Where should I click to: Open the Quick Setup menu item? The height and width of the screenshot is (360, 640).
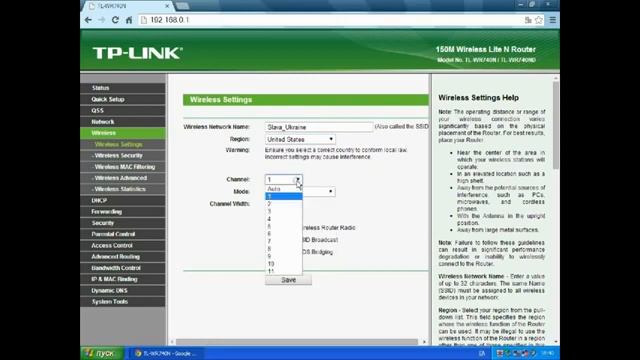coord(123,99)
